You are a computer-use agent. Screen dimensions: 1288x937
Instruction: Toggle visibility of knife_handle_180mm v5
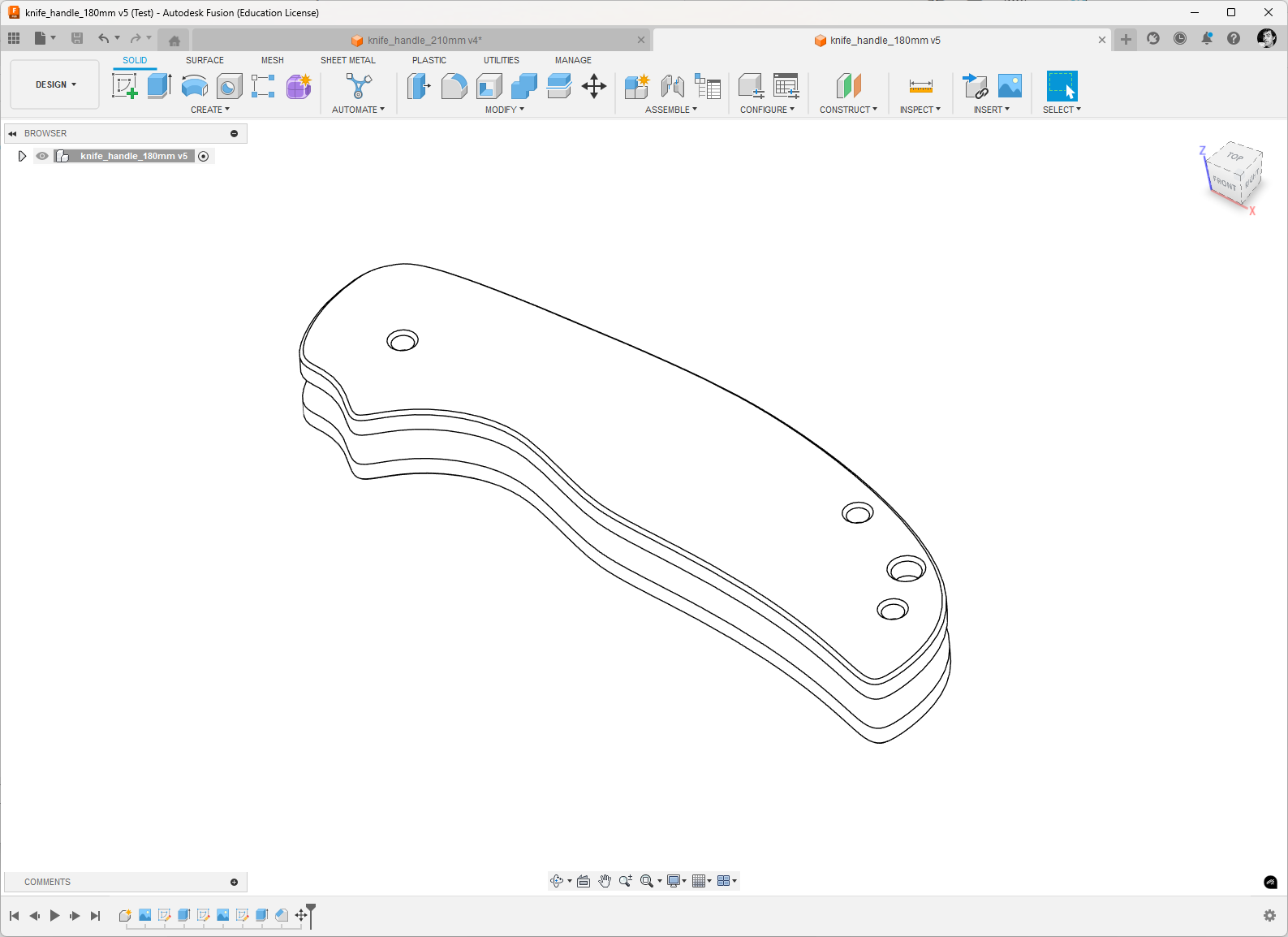pos(42,156)
